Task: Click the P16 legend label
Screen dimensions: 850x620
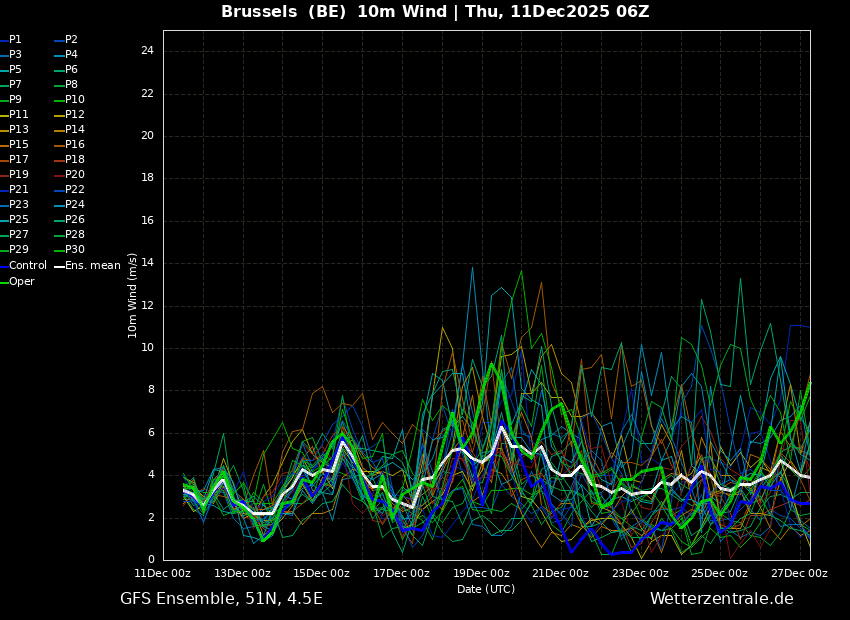Action: pyautogui.click(x=75, y=145)
